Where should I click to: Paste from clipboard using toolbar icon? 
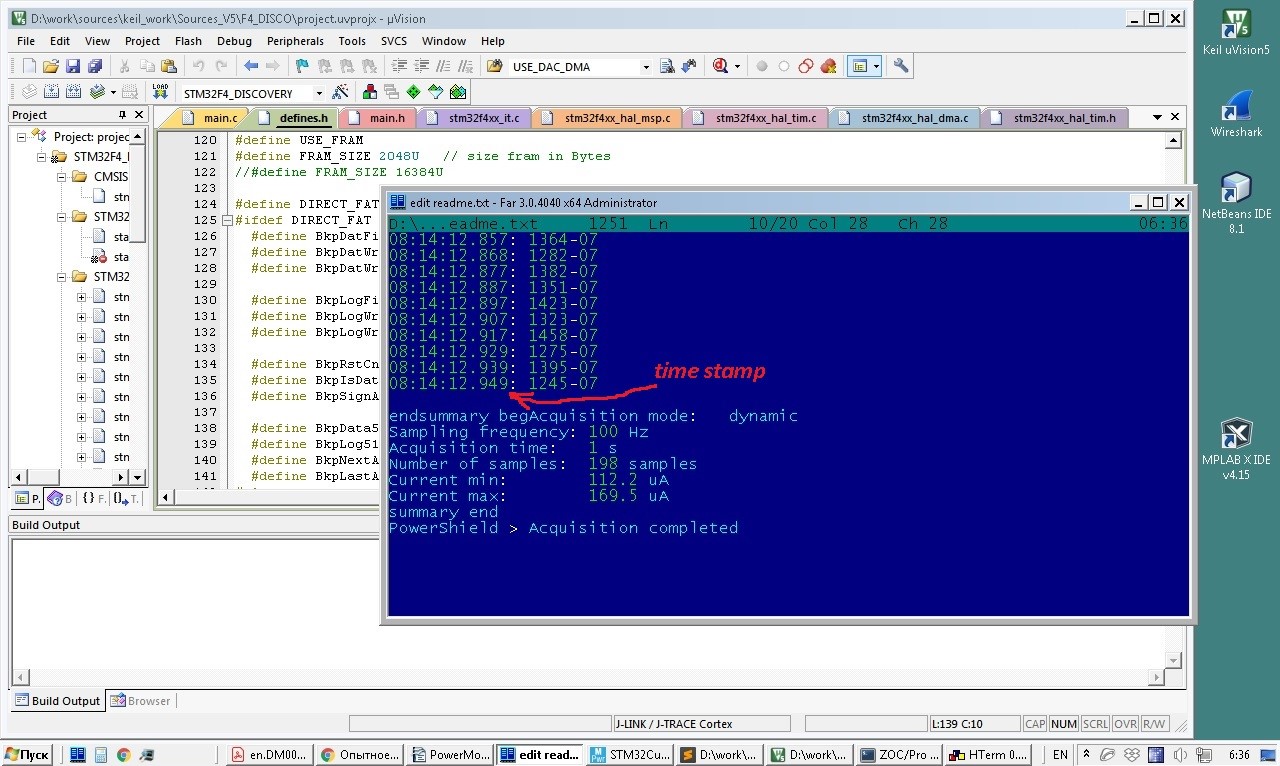click(169, 66)
